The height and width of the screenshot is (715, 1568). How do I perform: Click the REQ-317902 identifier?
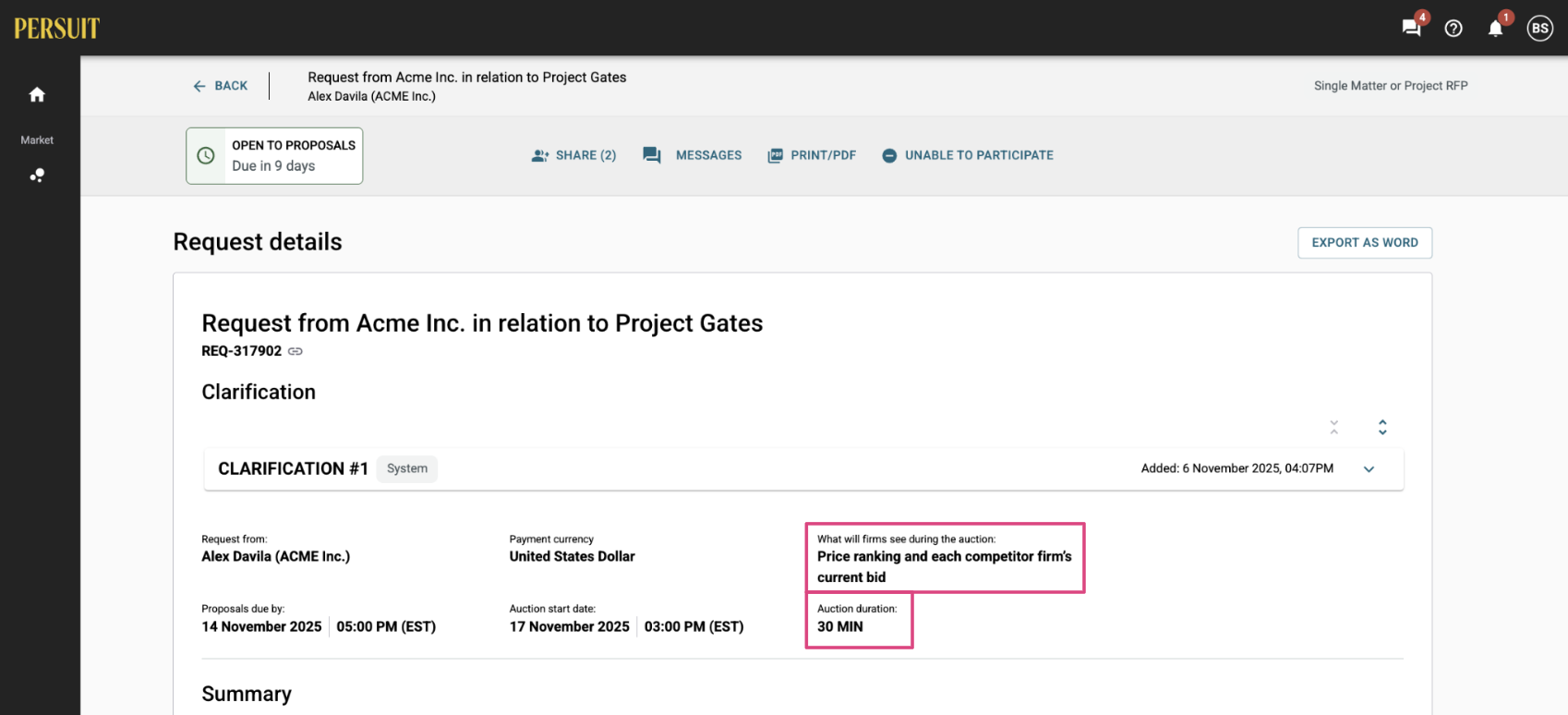pos(242,351)
